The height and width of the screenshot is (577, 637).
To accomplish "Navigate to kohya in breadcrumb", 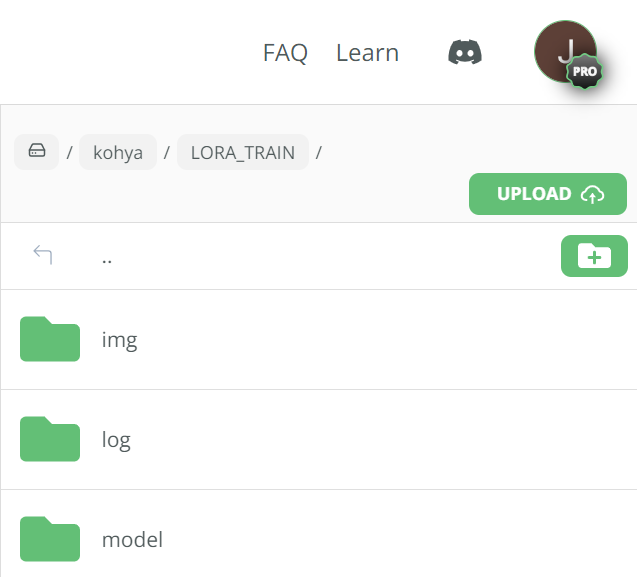I will coord(118,153).
